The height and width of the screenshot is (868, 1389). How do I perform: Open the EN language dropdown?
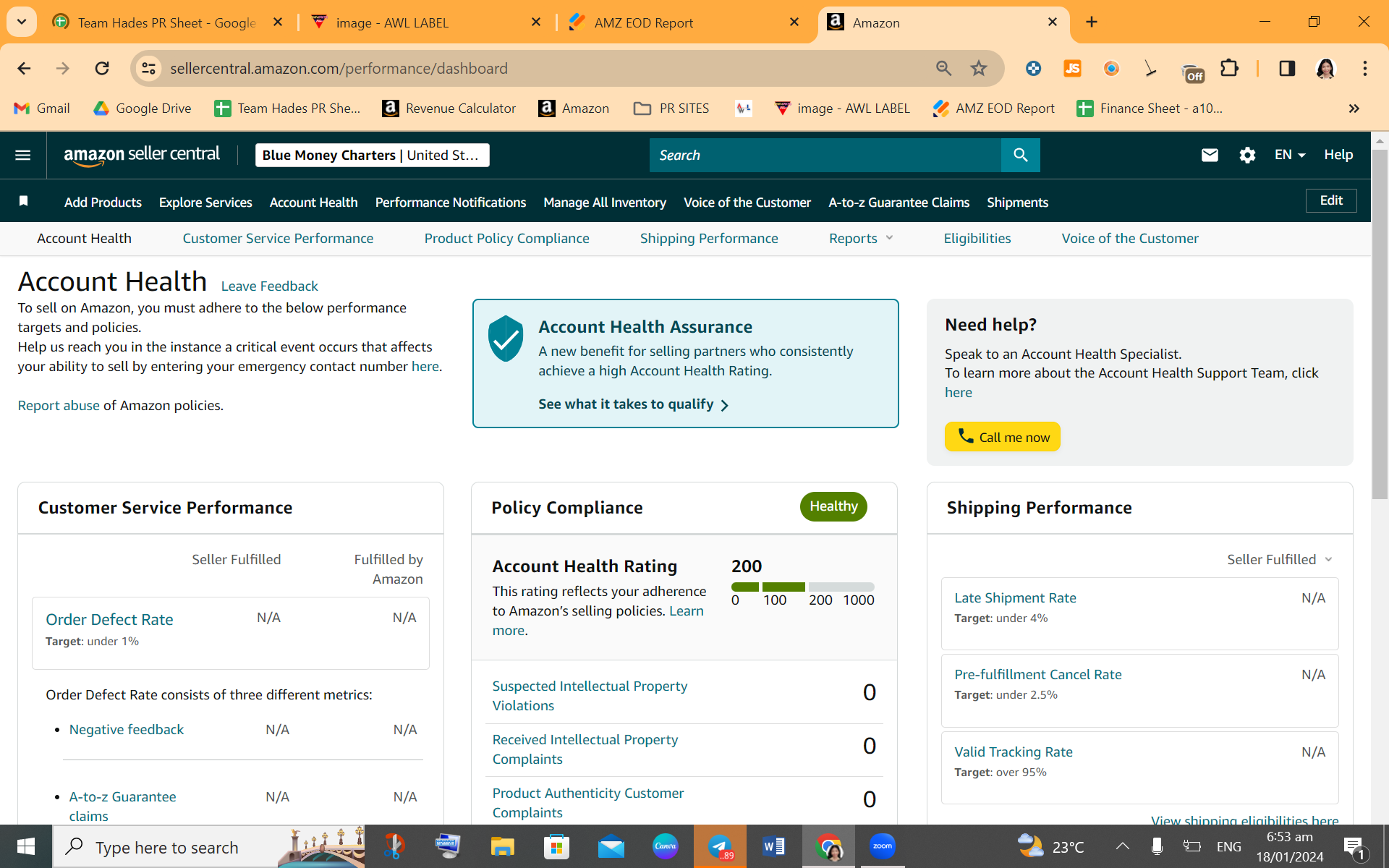1290,155
